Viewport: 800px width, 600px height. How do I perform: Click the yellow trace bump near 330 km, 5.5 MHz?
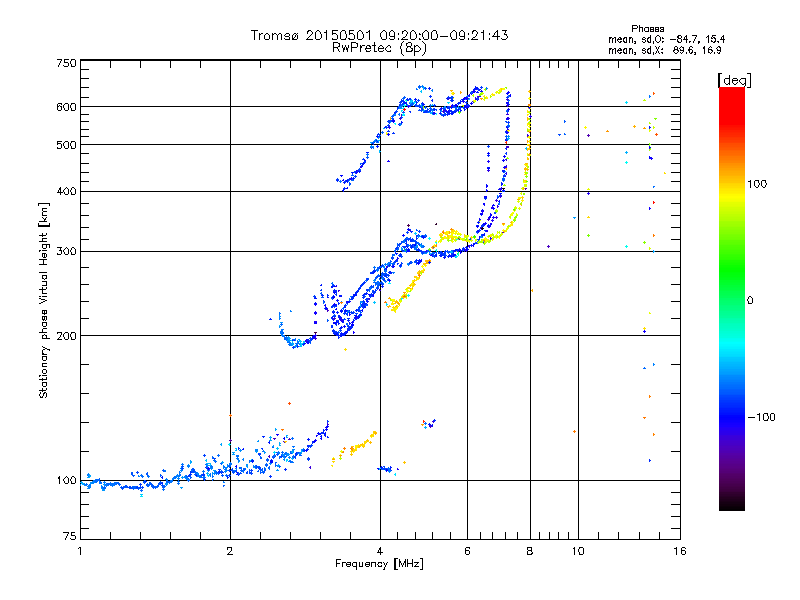[452, 235]
